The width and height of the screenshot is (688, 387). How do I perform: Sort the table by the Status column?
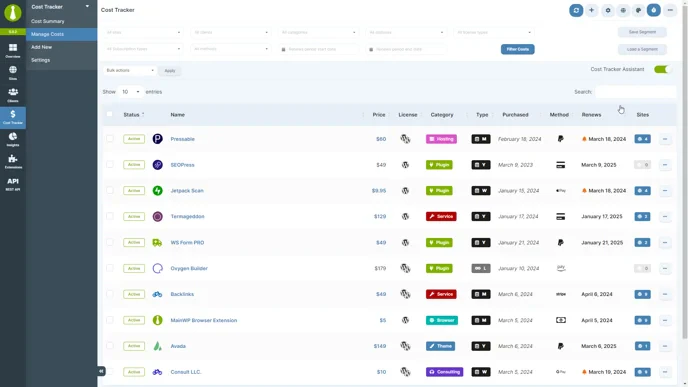(134, 115)
